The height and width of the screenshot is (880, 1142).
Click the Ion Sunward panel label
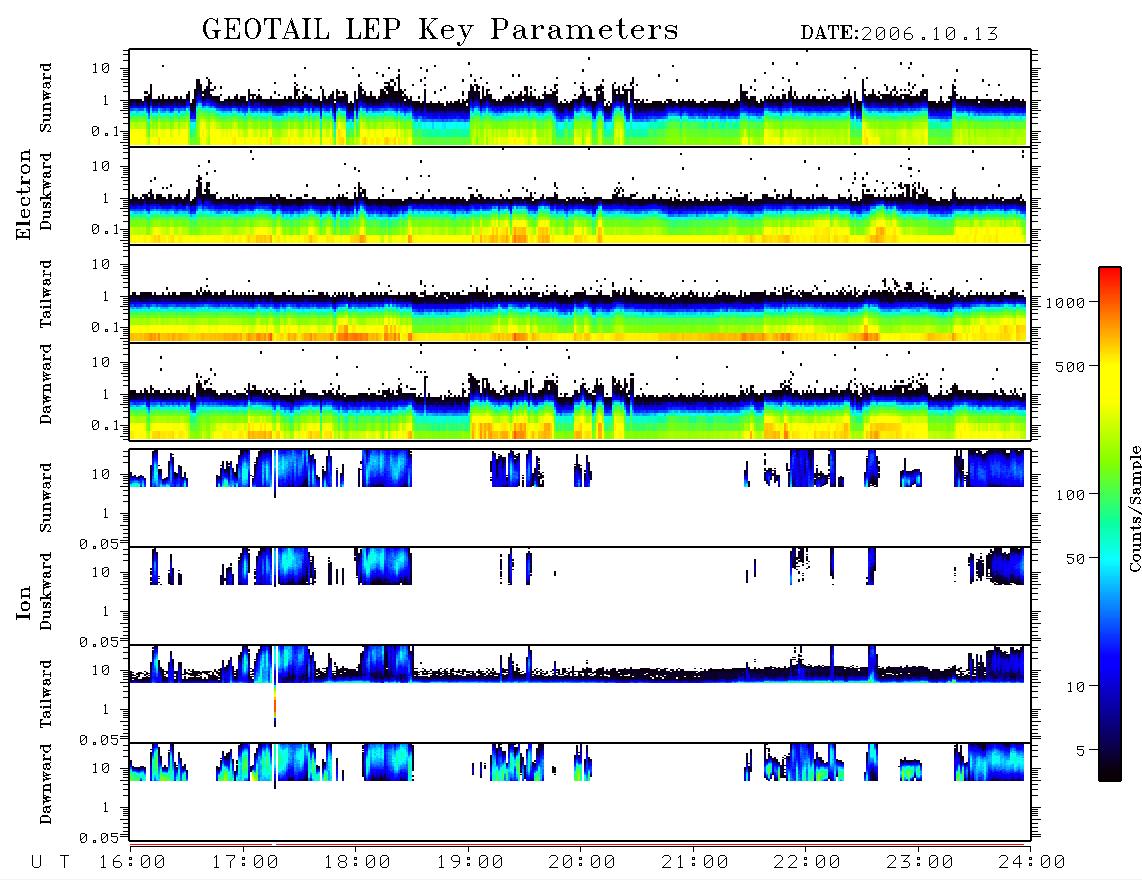click(x=46, y=498)
